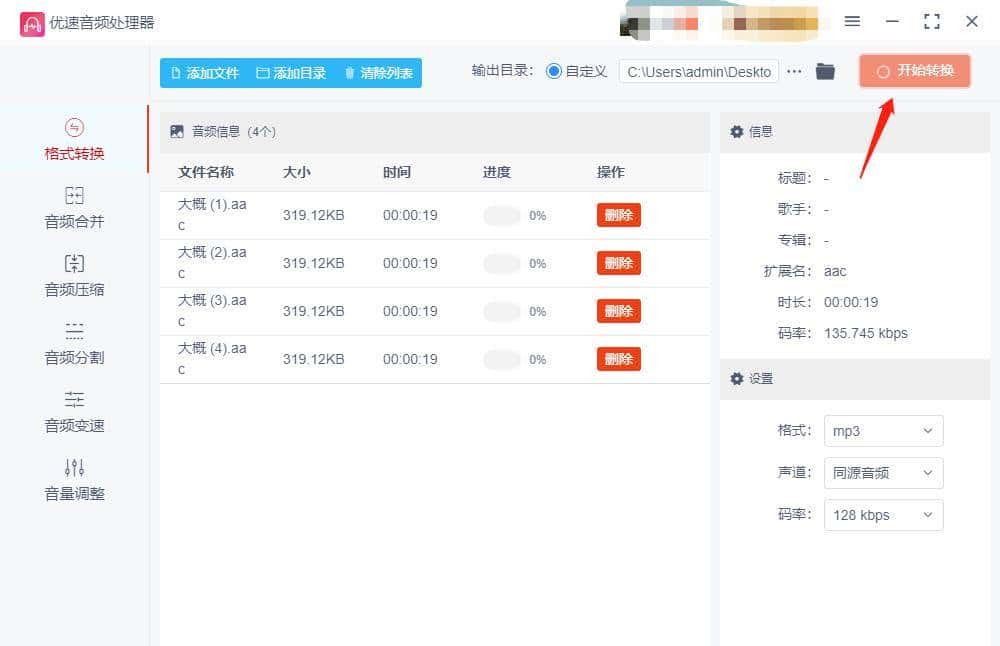The height and width of the screenshot is (646, 1000).
Task: Expand the 声道 channel dropdown
Action: 883,473
